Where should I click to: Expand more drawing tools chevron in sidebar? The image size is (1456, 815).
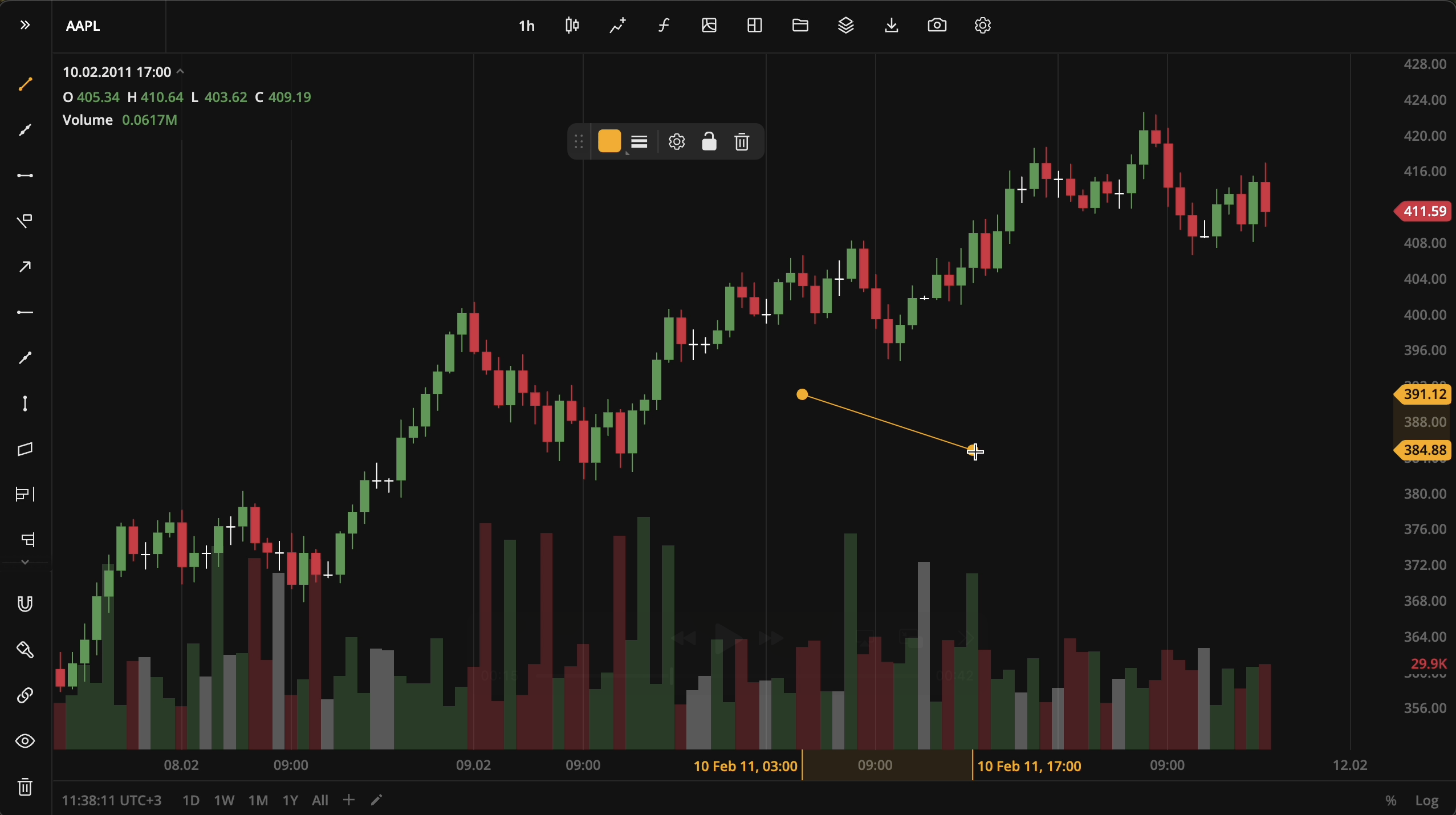[x=25, y=563]
